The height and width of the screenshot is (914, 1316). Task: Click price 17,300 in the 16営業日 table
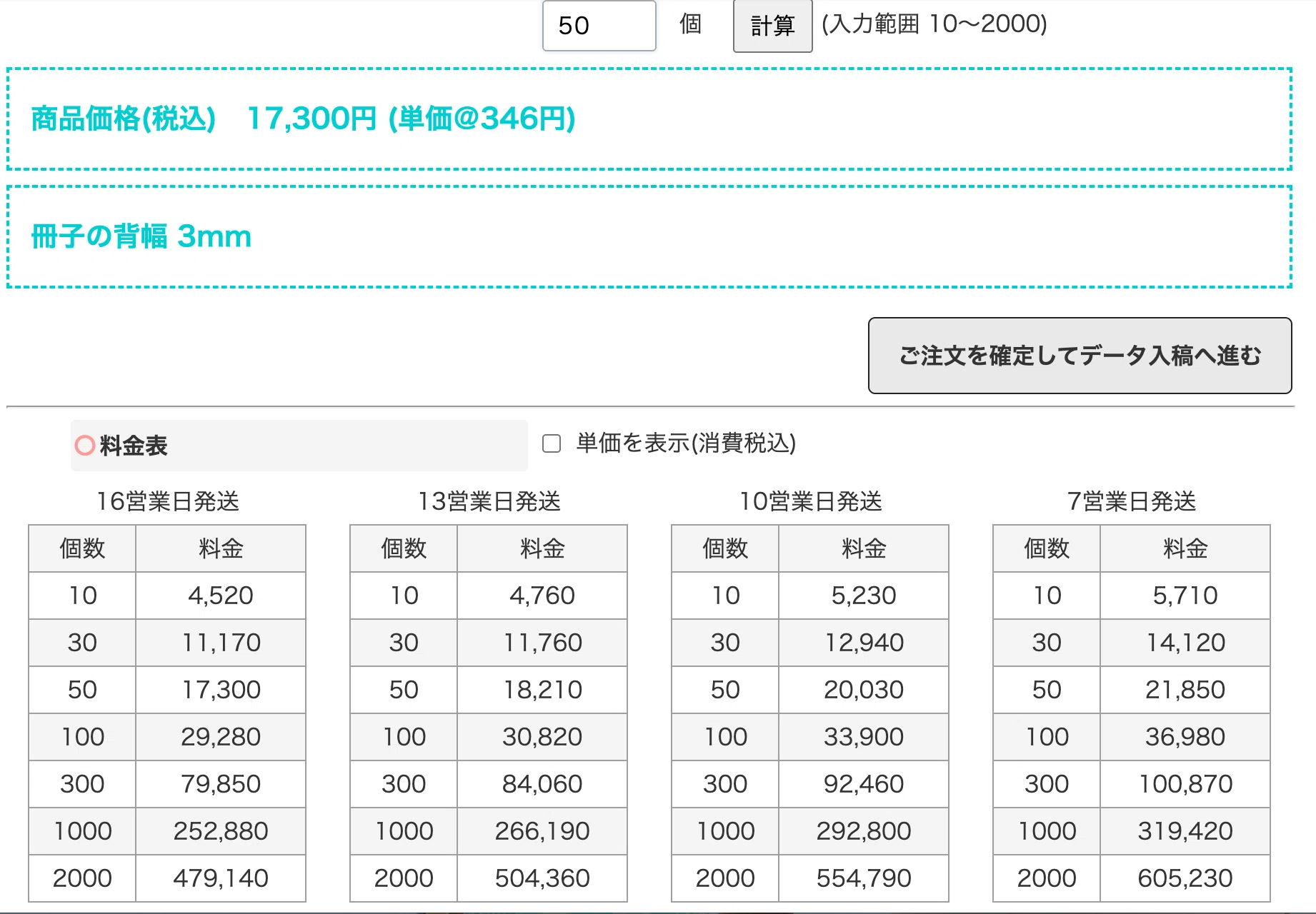point(221,690)
